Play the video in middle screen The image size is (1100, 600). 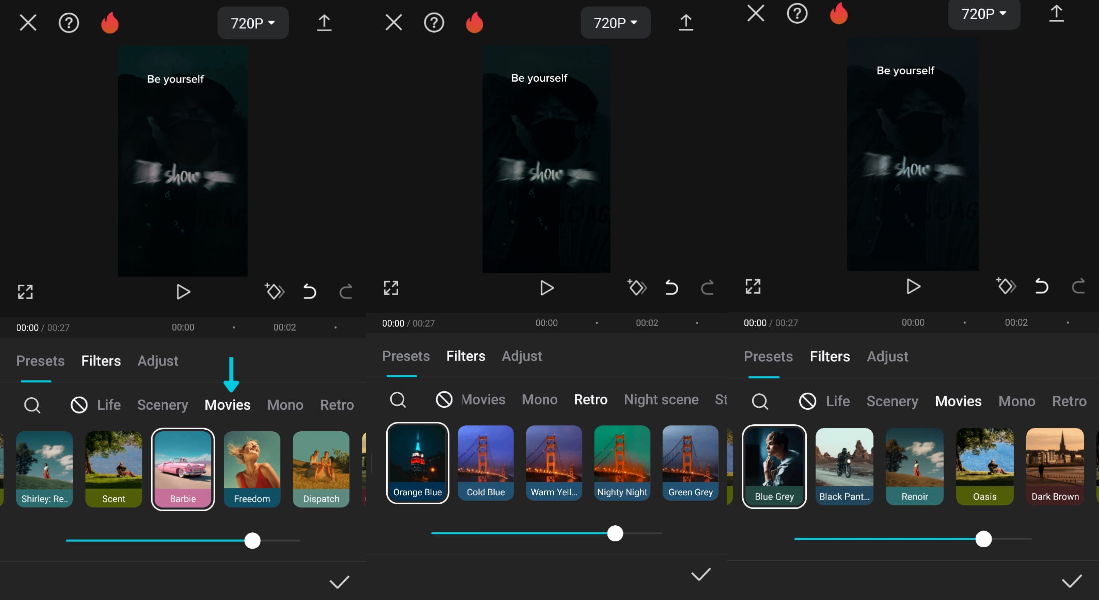(x=547, y=288)
